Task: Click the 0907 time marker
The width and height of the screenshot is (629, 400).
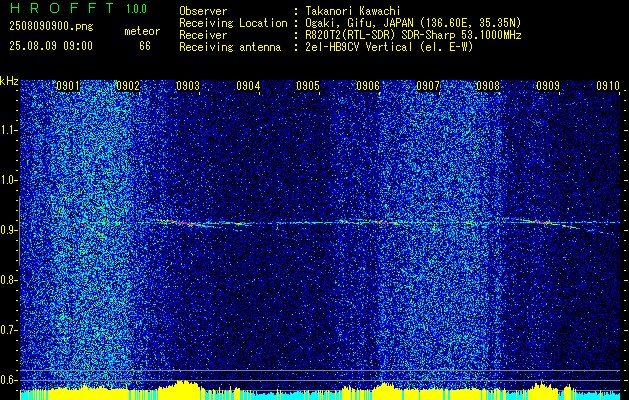Action: point(428,86)
